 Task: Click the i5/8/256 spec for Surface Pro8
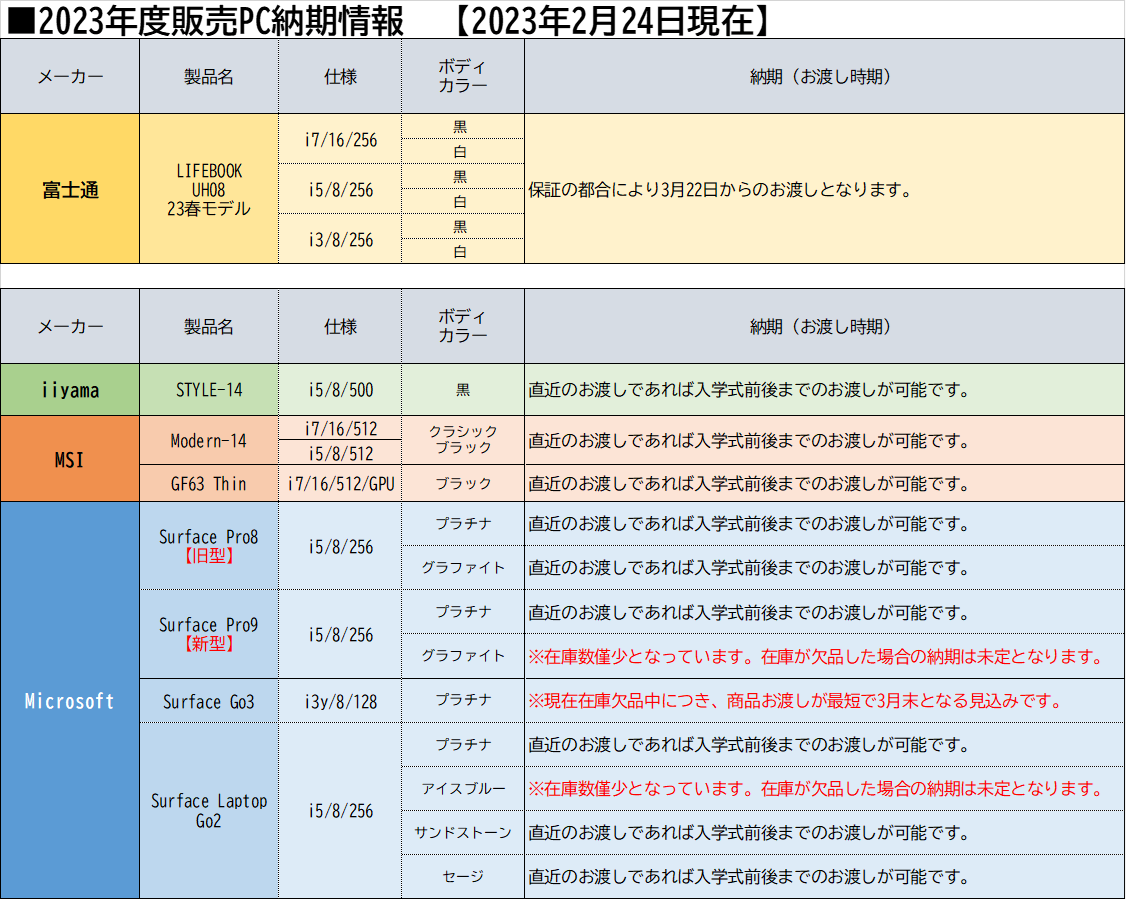point(340,546)
